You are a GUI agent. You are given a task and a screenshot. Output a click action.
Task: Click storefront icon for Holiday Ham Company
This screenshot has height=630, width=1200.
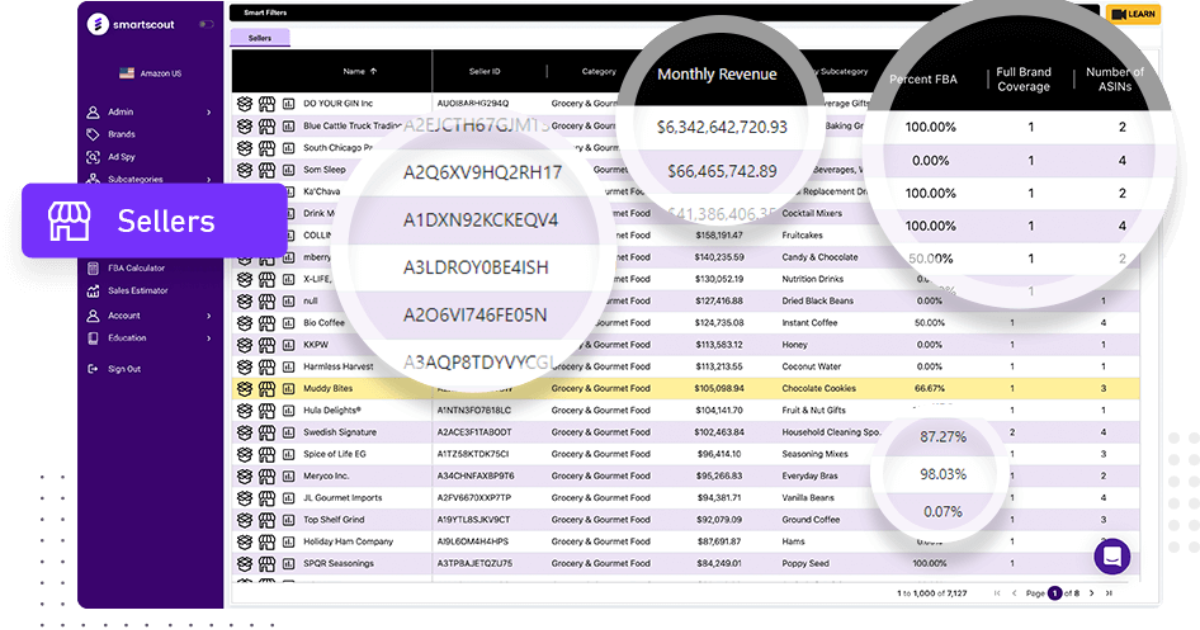266,542
